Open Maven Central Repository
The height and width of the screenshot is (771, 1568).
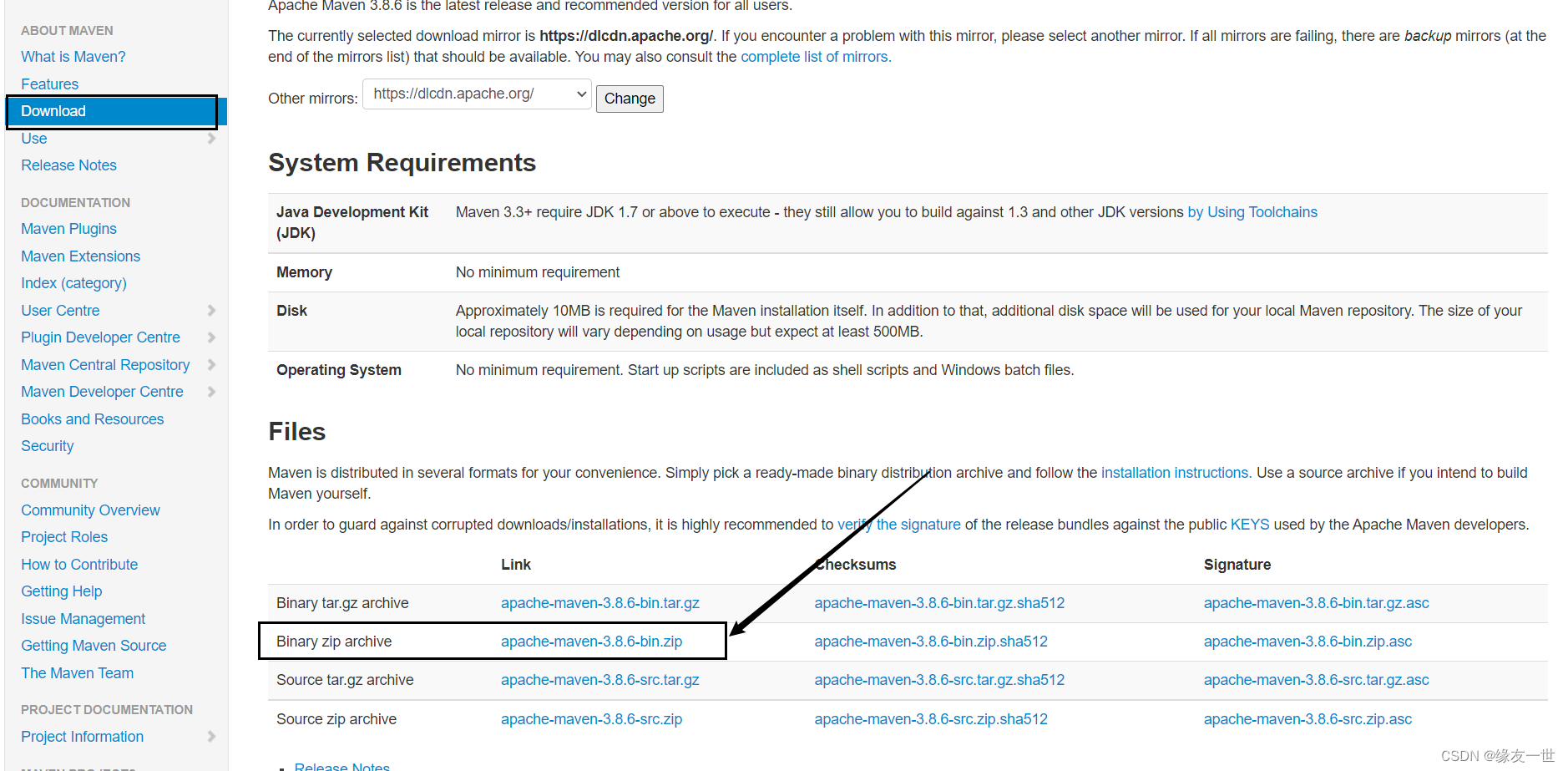coord(105,365)
